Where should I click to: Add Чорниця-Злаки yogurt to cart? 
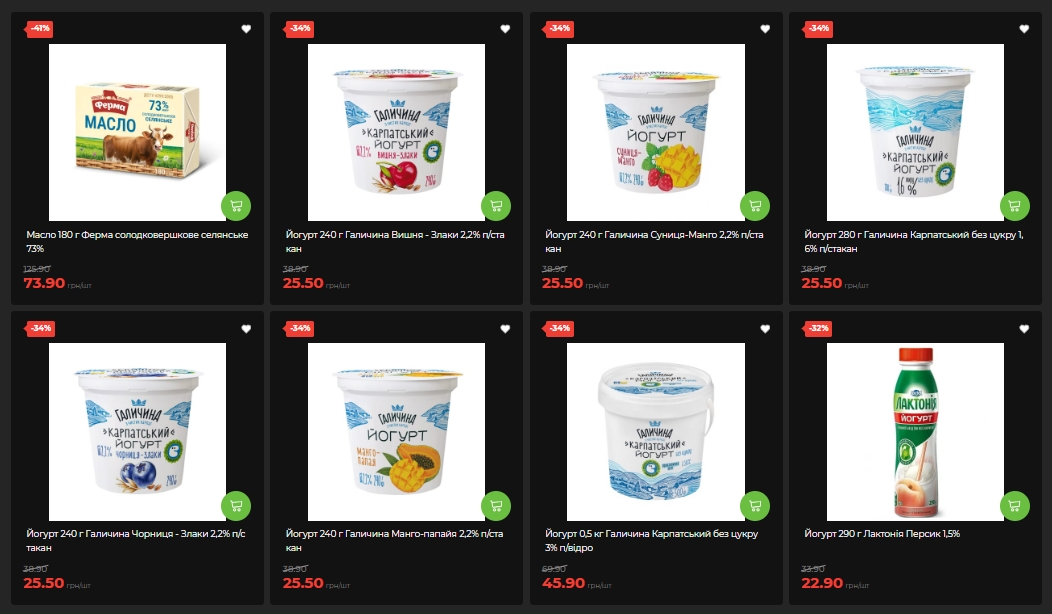(236, 506)
